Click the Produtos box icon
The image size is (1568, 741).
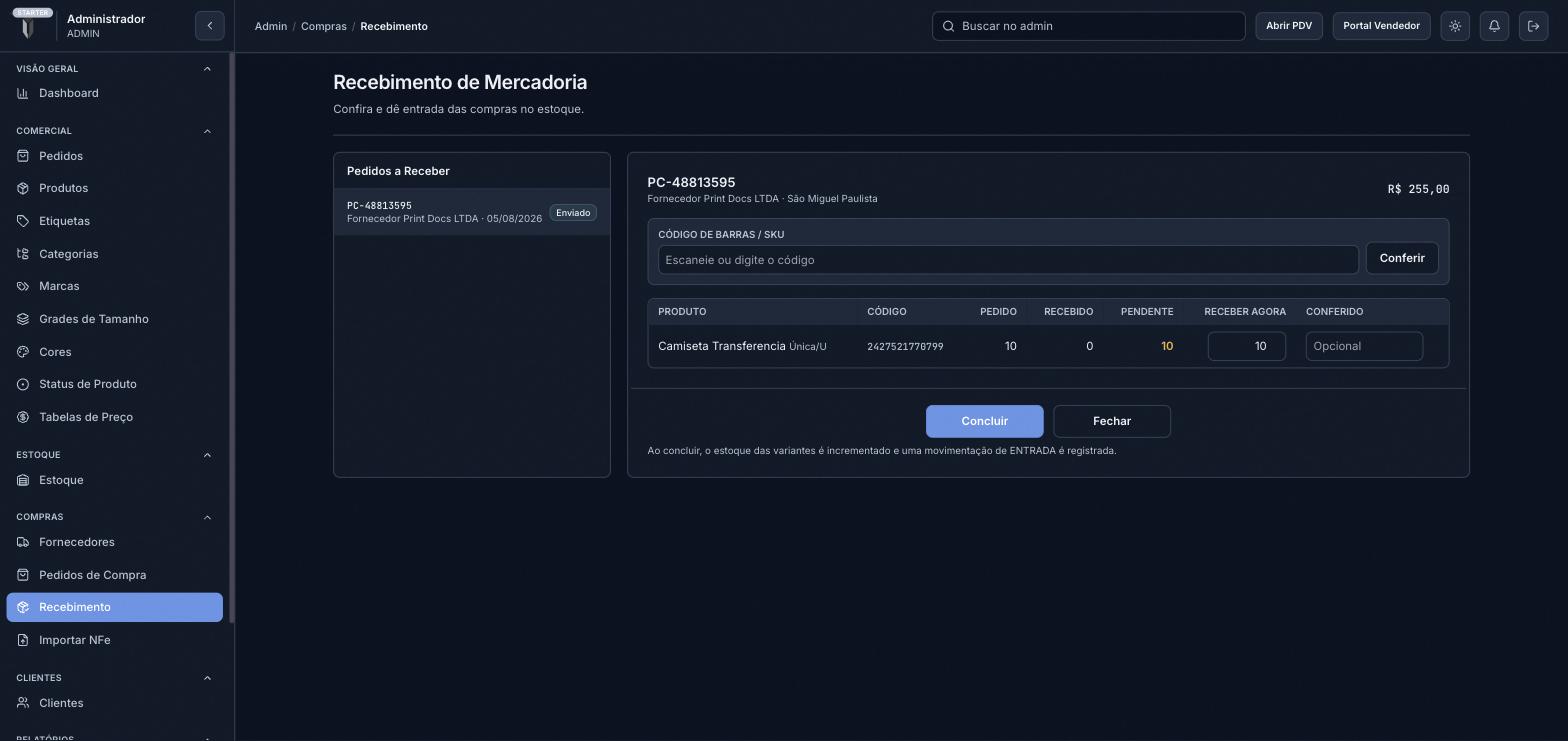(23, 188)
